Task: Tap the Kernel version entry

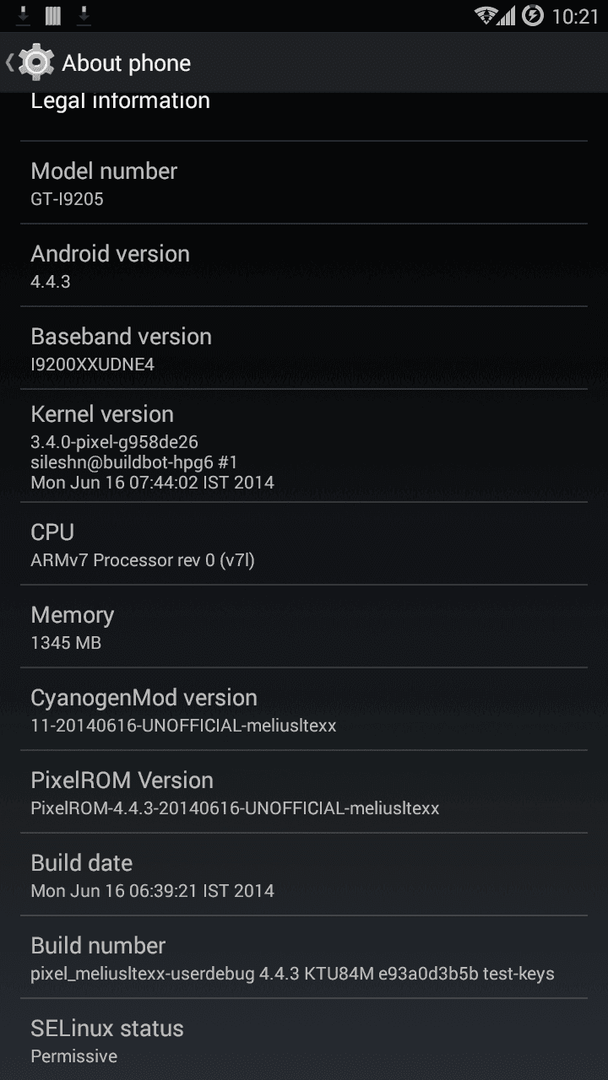Action: point(304,446)
